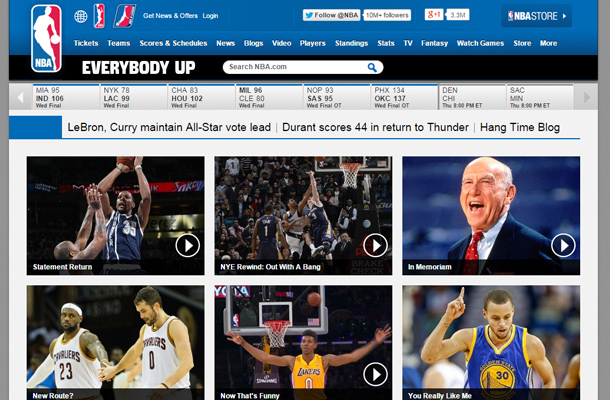
Task: Play the In Memoriam video
Action: [563, 245]
